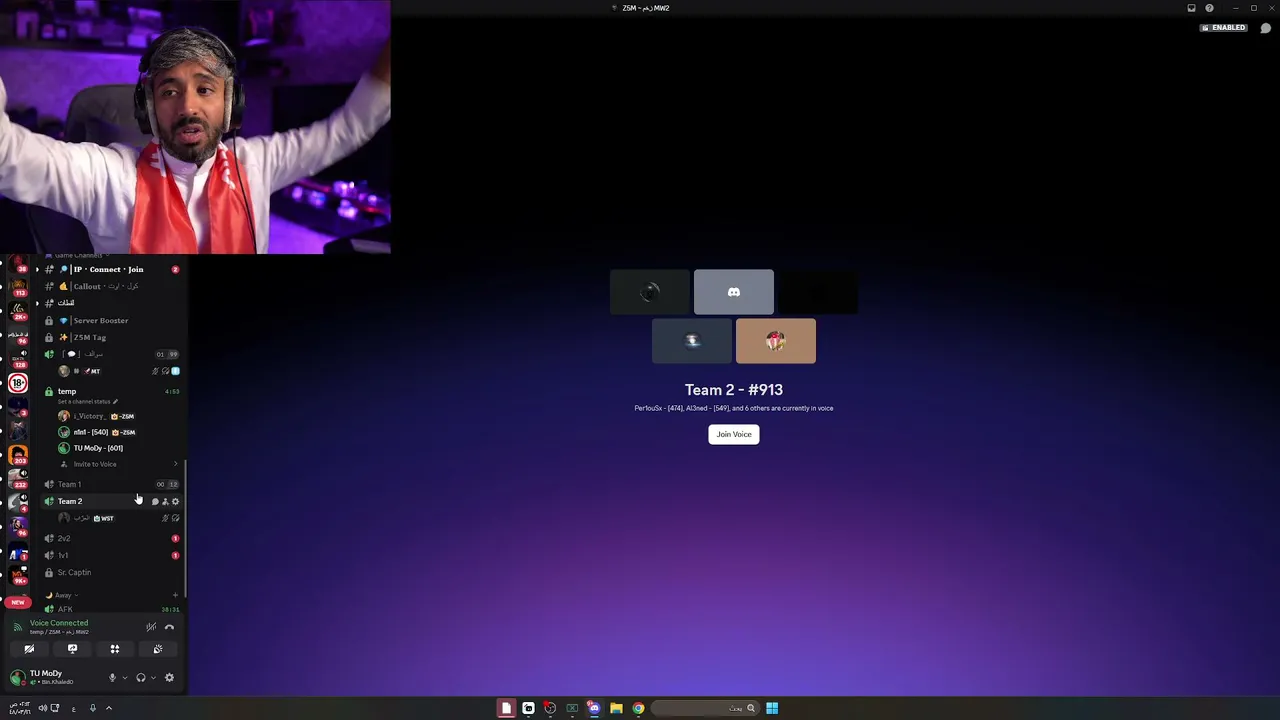1280x720 pixels.
Task: Join the 1v1 voice channel
Action: [110, 555]
